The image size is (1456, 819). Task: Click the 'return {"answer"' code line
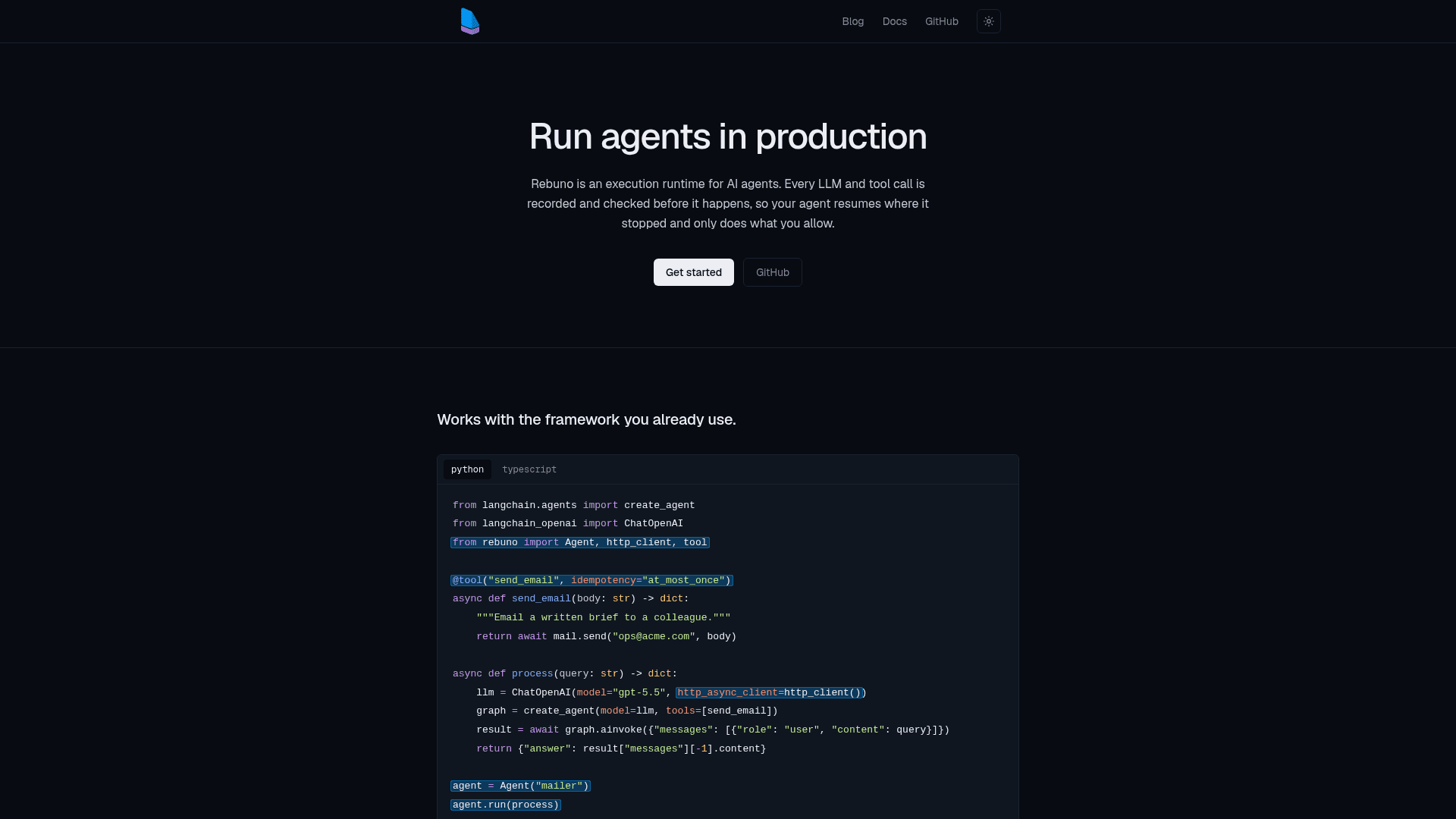(621, 748)
